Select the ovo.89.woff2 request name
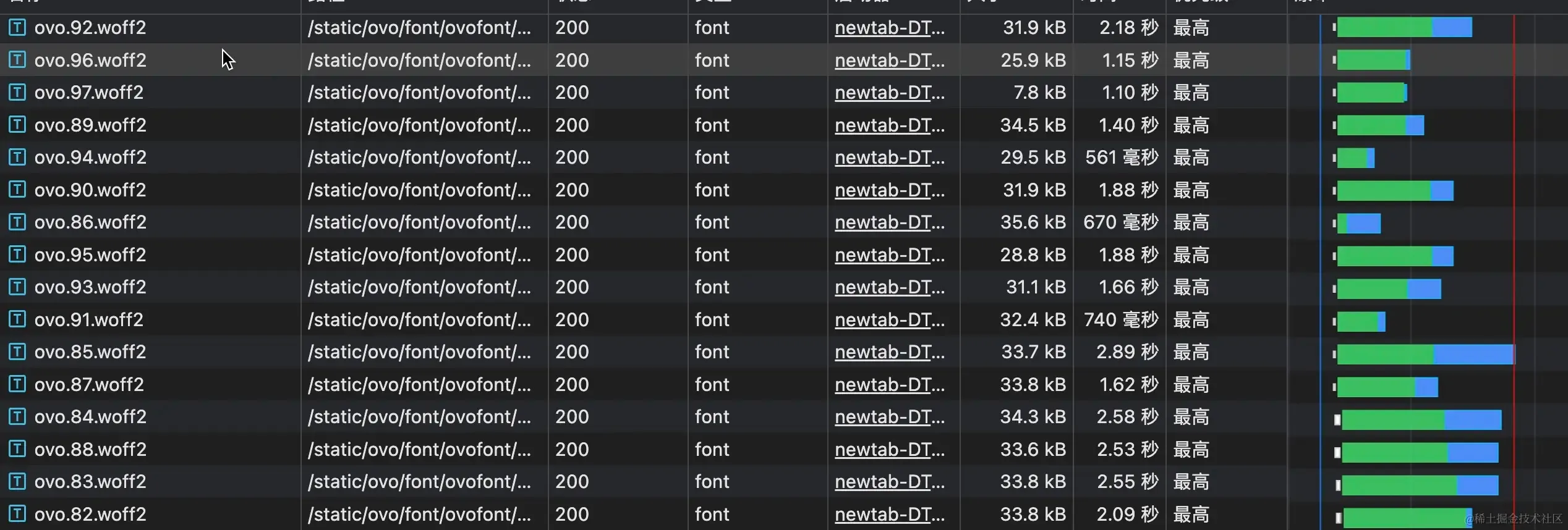The height and width of the screenshot is (530, 1568). click(90, 125)
